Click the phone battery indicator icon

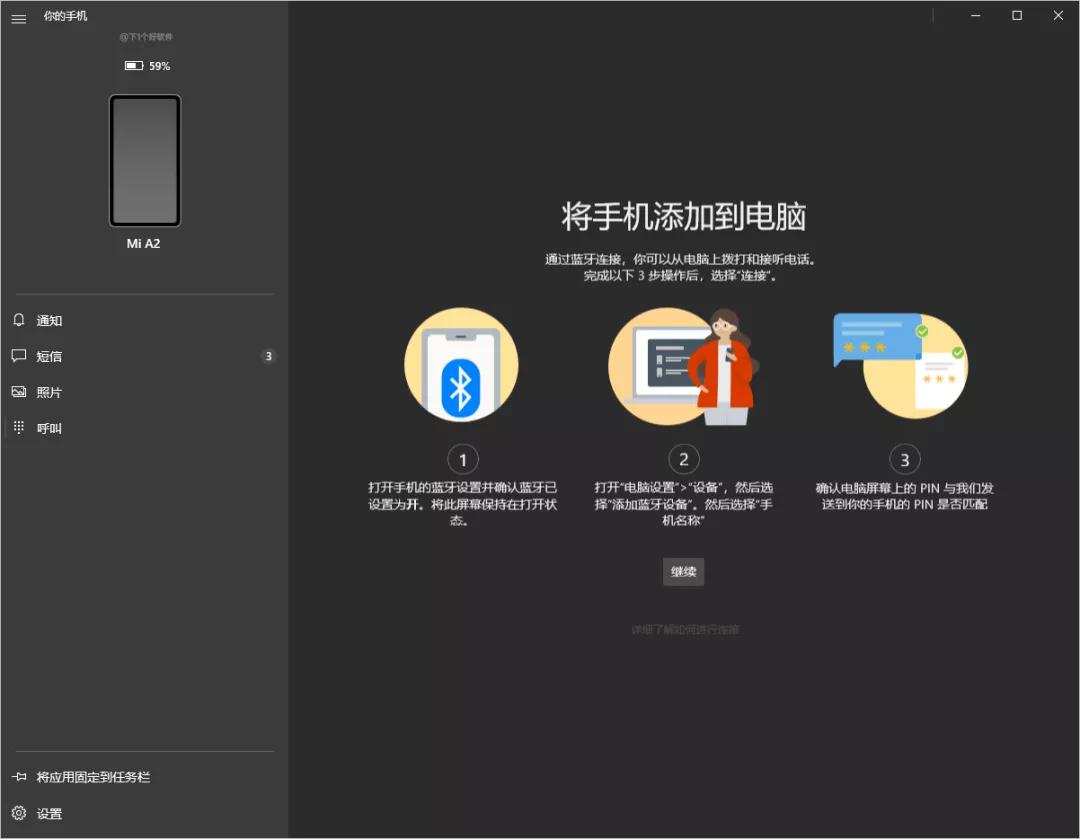(131, 65)
